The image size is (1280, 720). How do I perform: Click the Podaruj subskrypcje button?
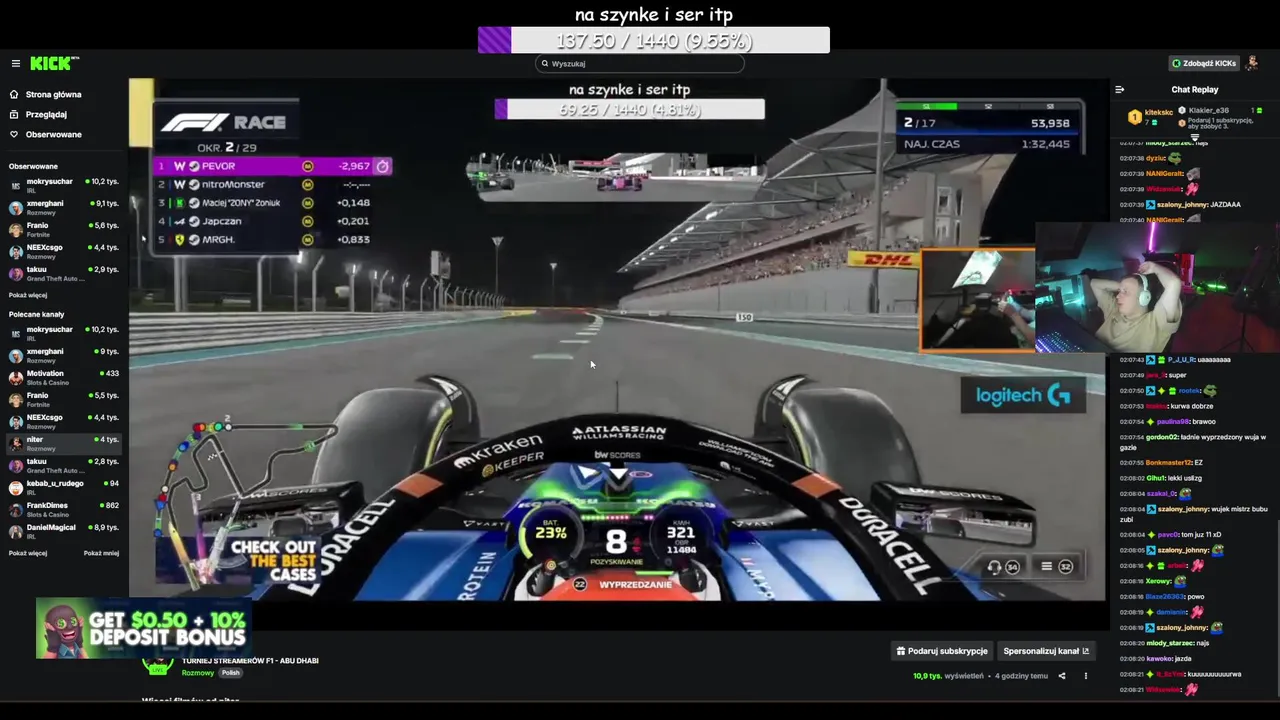tap(942, 651)
